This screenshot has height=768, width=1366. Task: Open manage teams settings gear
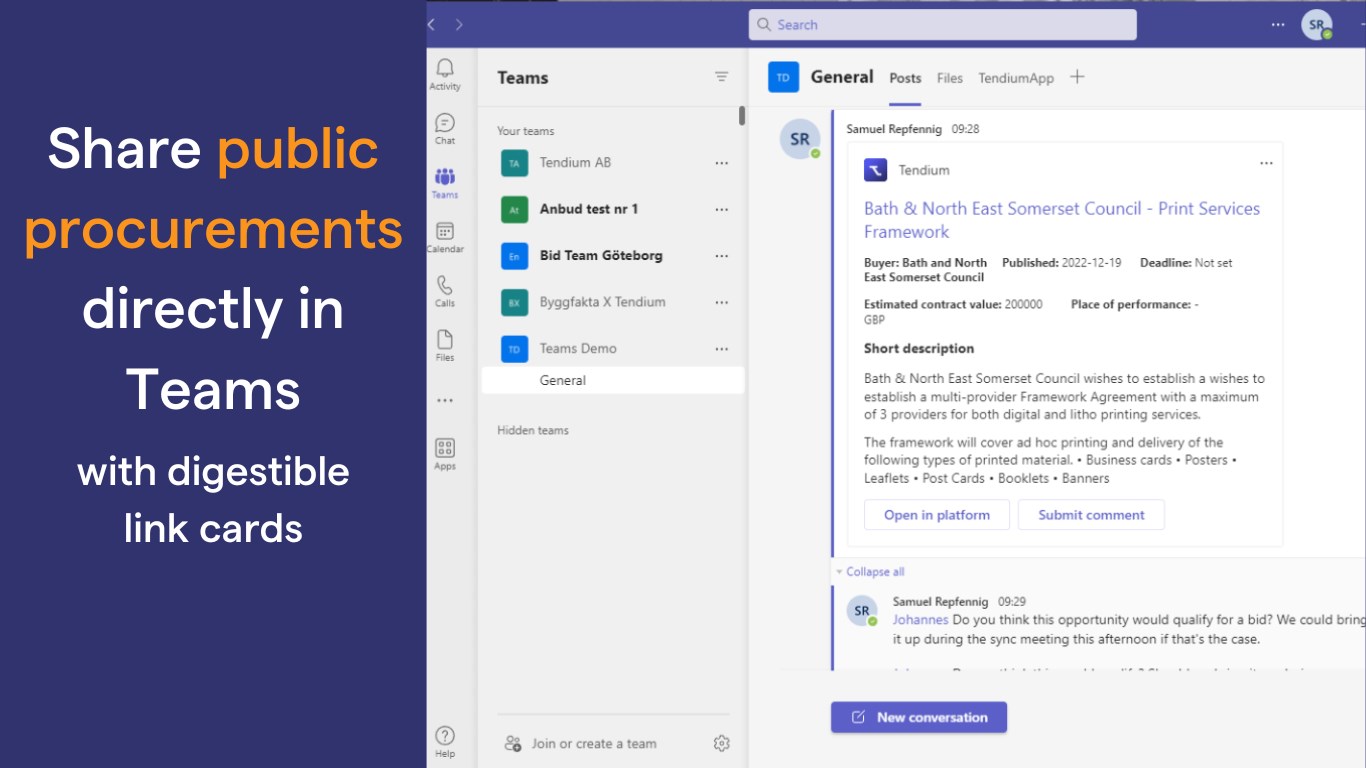pyautogui.click(x=722, y=743)
